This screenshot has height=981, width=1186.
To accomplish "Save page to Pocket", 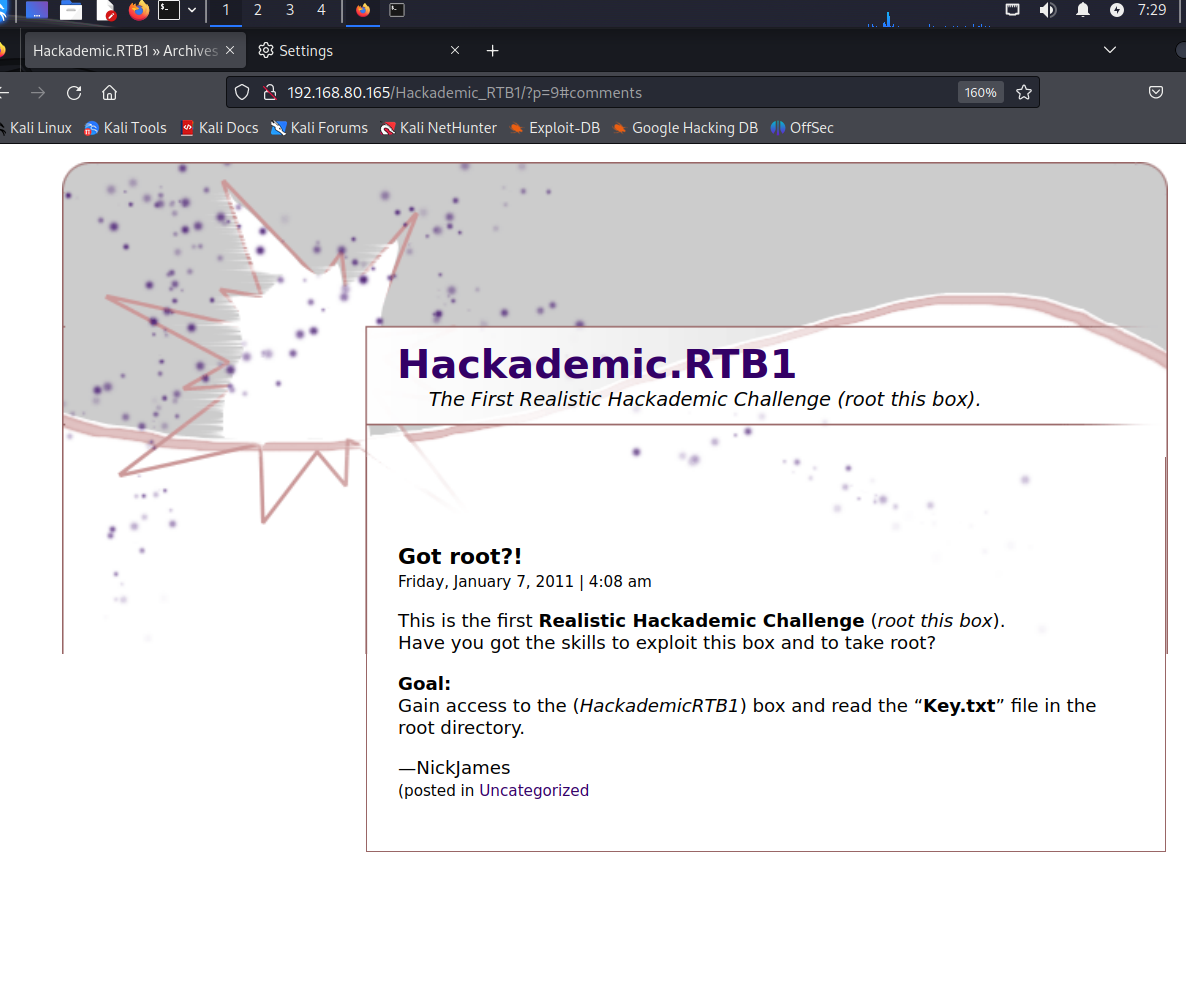I will (1156, 92).
